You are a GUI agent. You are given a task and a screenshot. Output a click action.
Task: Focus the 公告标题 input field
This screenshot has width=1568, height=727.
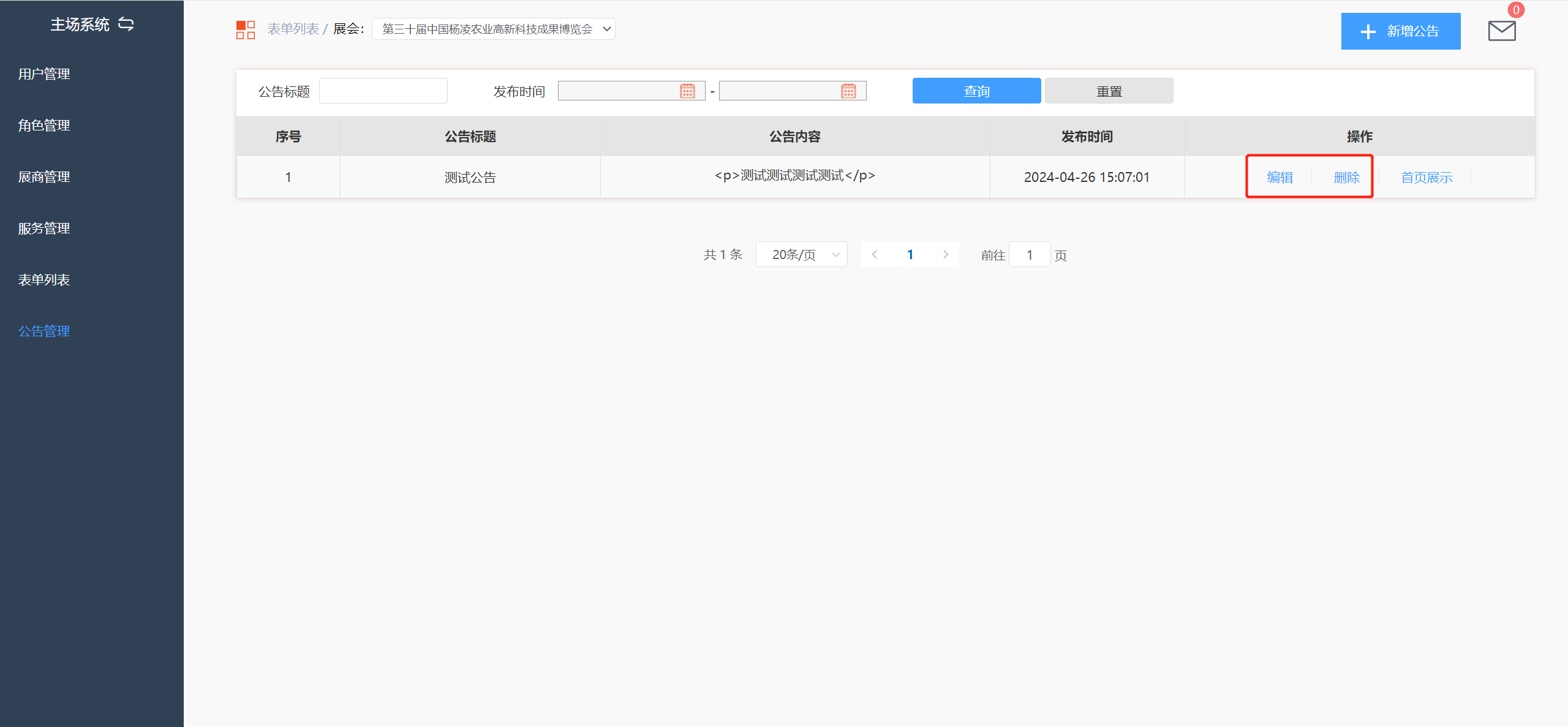[x=383, y=91]
